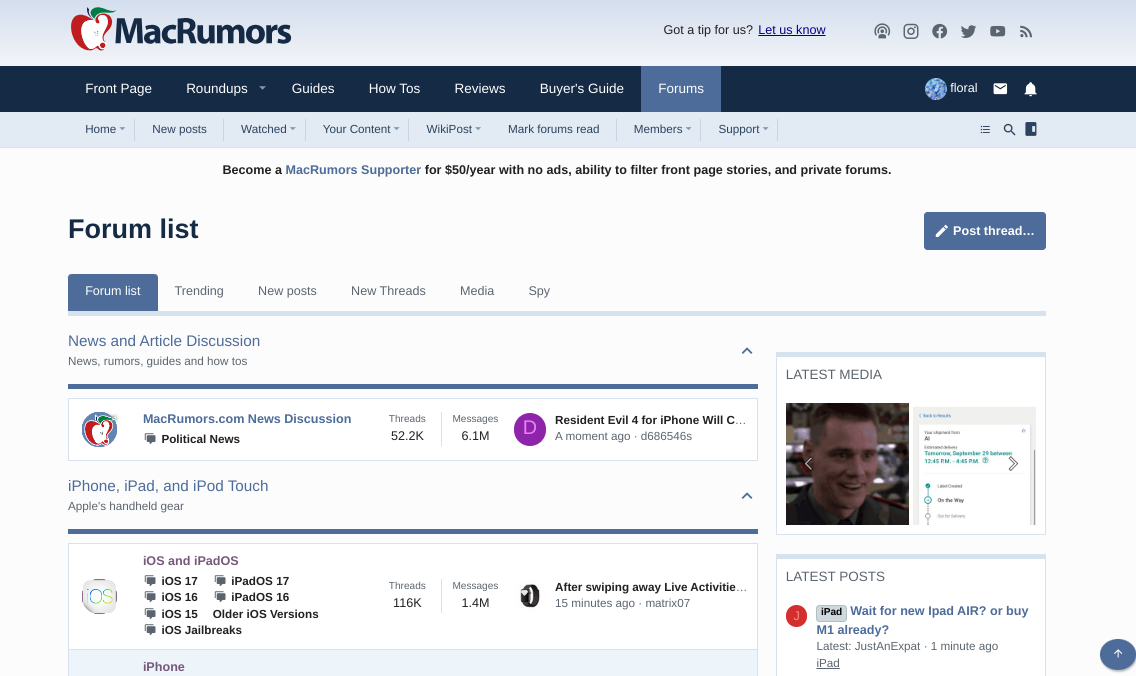Viewport: 1136px width, 676px height.
Task: Open Resident Evil 4 for iPhone thread
Action: (x=650, y=420)
